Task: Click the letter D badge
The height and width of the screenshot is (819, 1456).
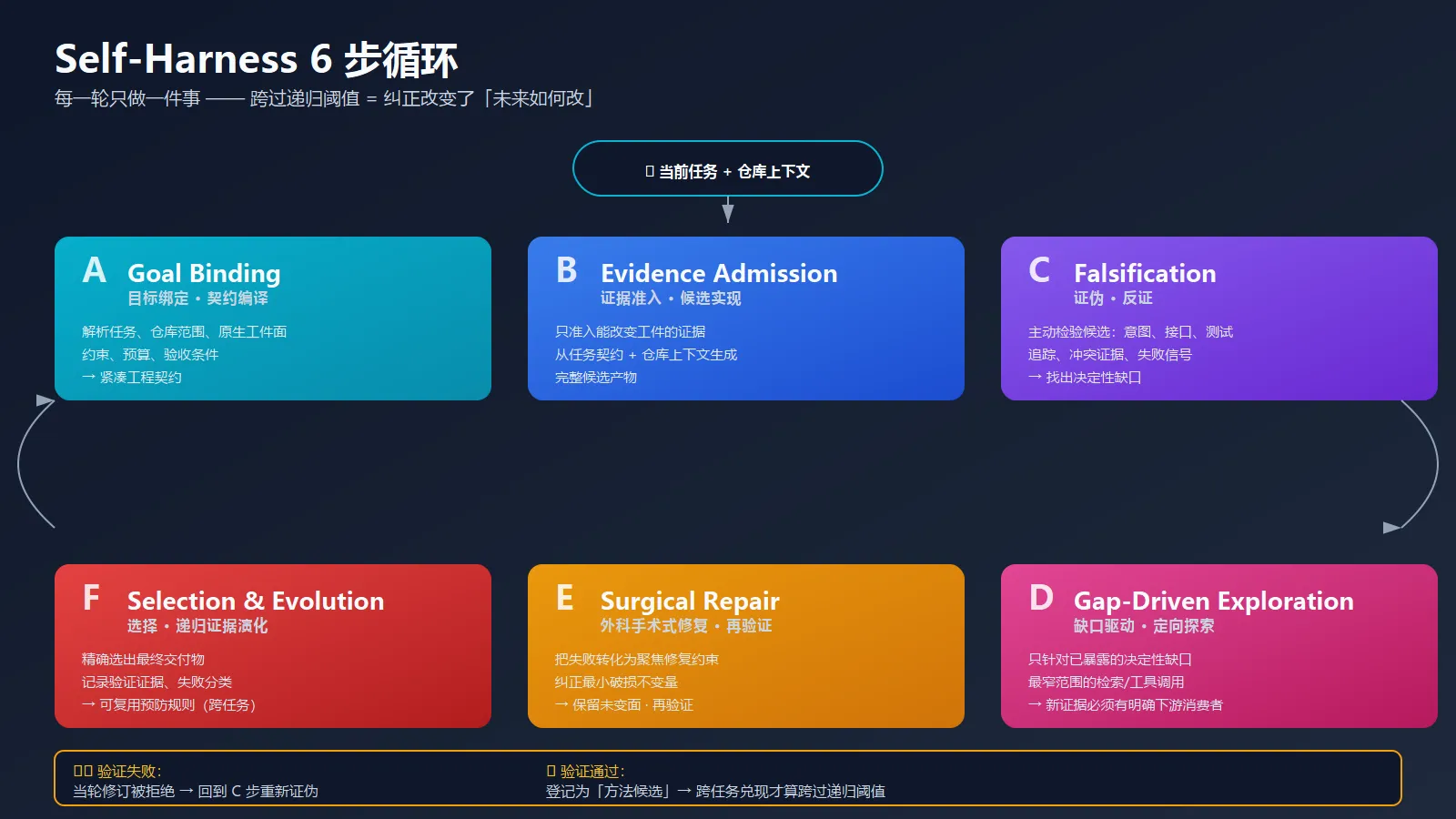Action: pos(1041,598)
